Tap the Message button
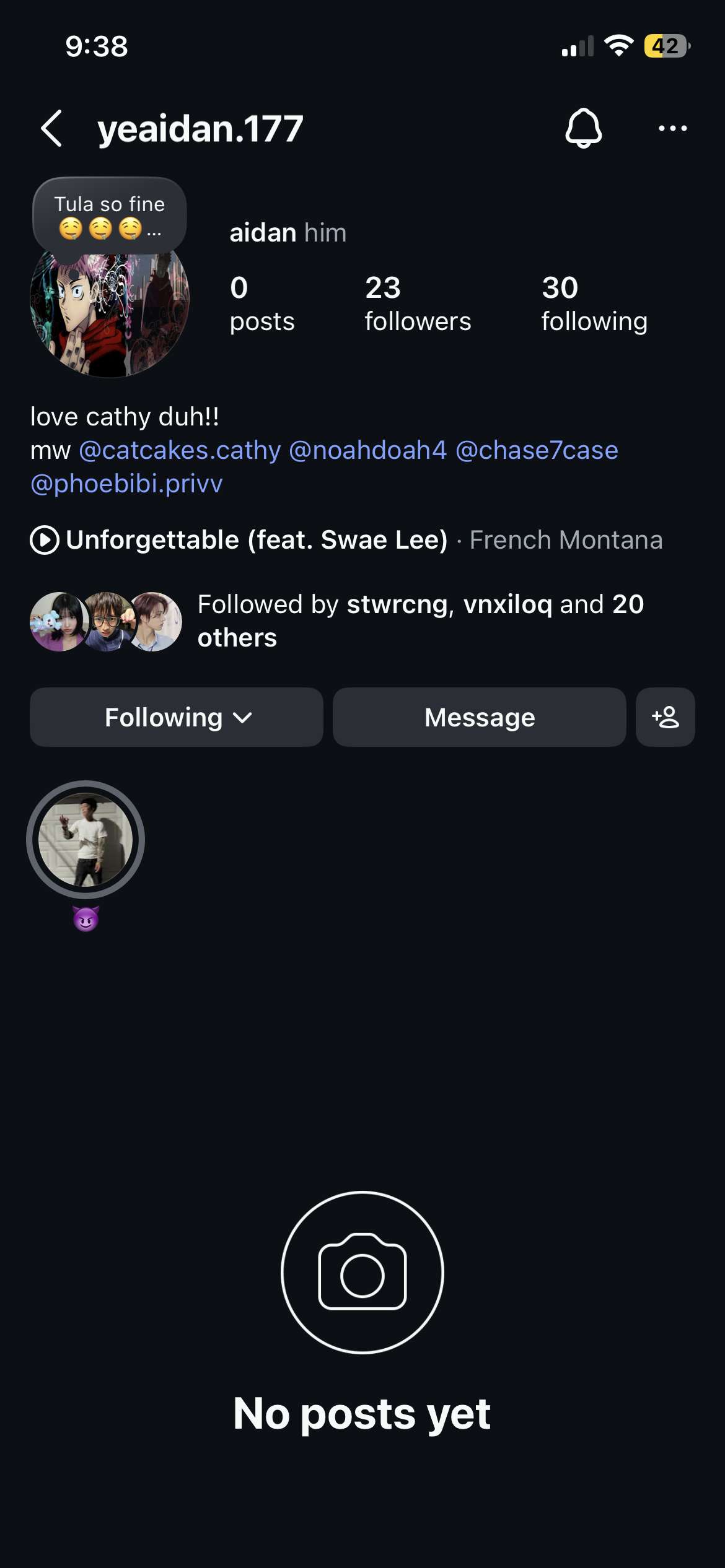The image size is (725, 1568). 480,717
